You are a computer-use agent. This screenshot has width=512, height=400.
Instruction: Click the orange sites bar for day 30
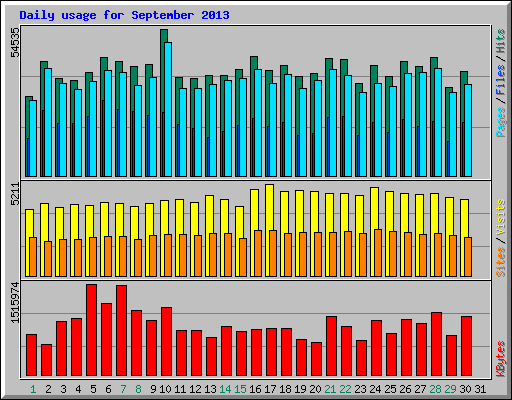(x=468, y=257)
